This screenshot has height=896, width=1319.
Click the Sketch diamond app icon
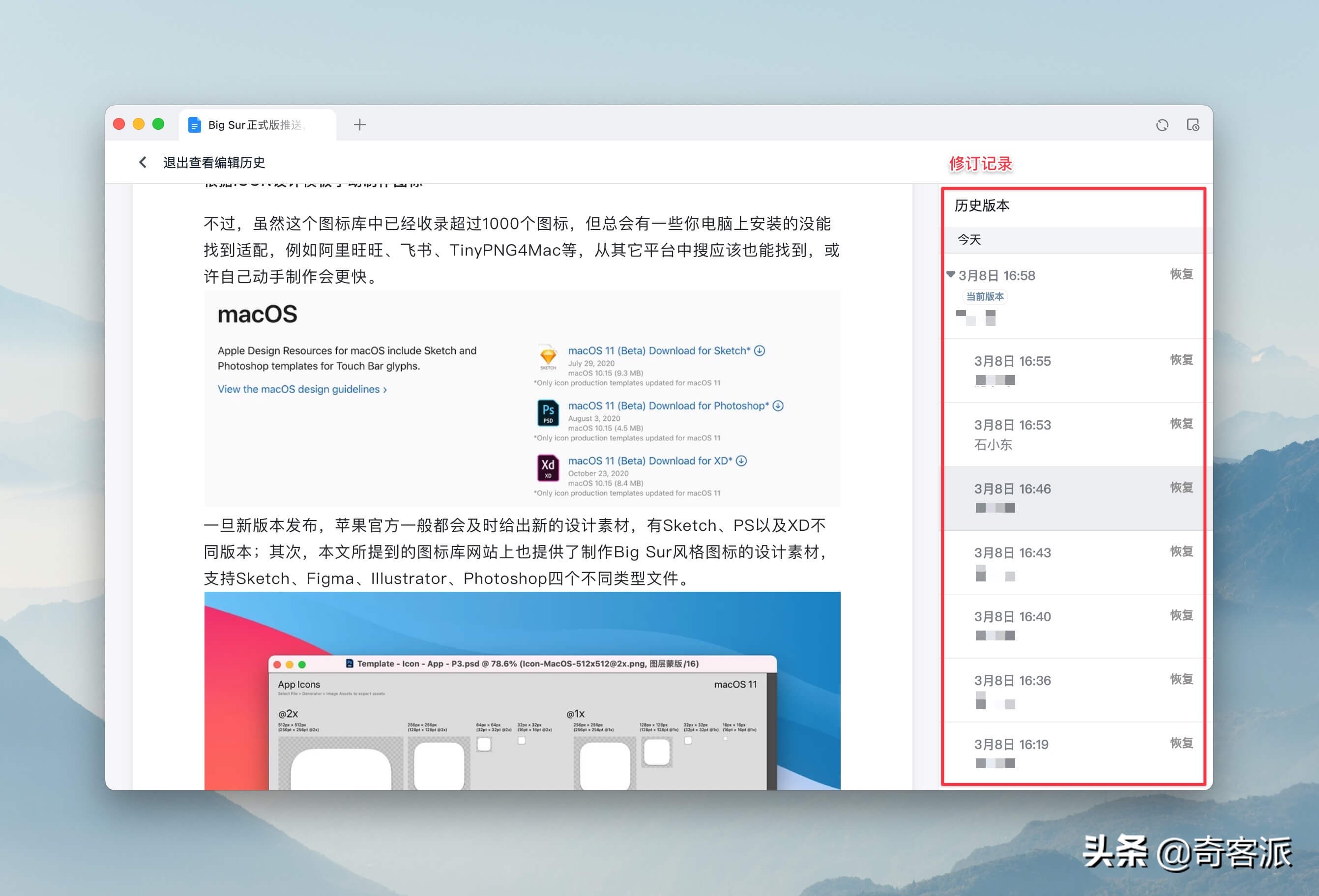548,356
